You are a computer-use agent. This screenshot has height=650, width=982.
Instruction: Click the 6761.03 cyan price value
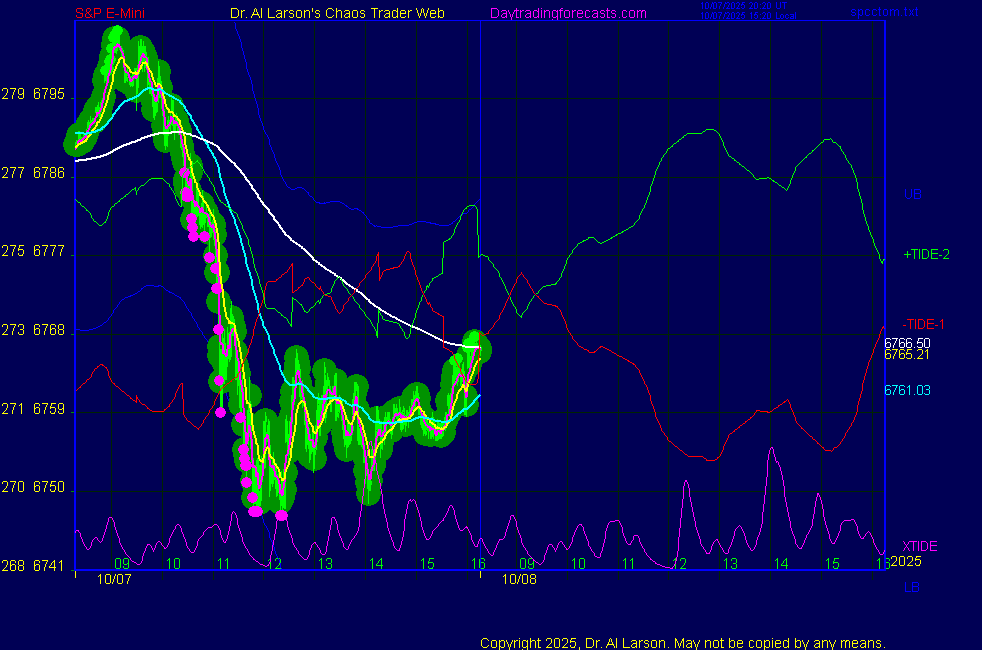click(907, 390)
